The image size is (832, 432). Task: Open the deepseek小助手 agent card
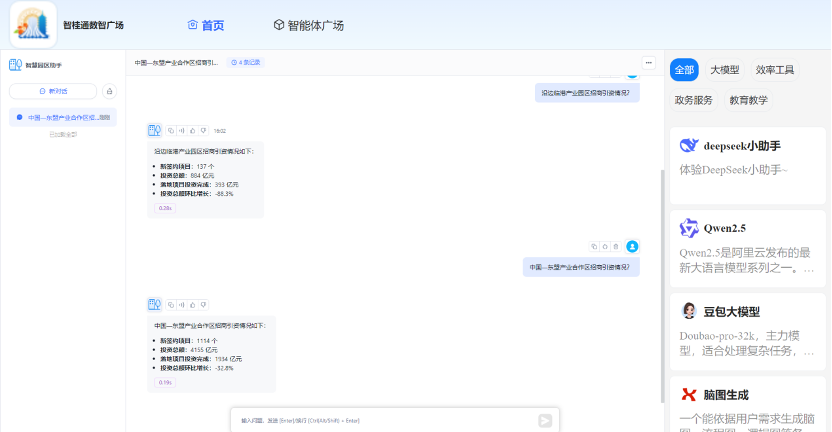[x=750, y=157]
